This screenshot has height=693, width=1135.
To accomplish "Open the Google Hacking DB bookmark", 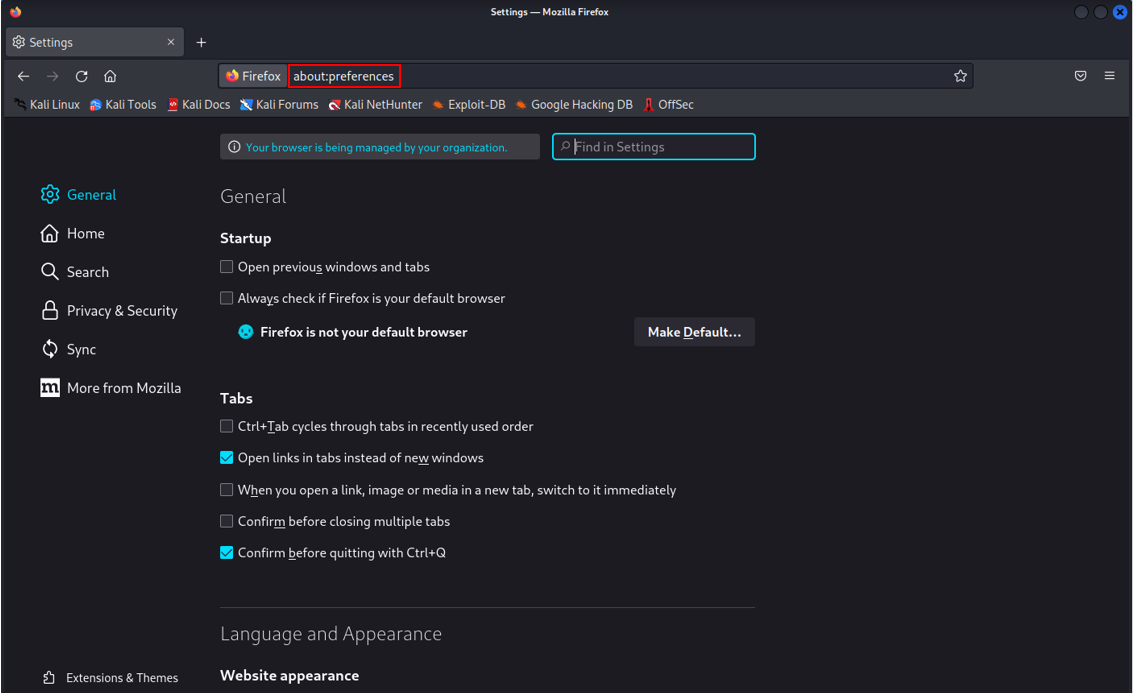I will coord(574,104).
